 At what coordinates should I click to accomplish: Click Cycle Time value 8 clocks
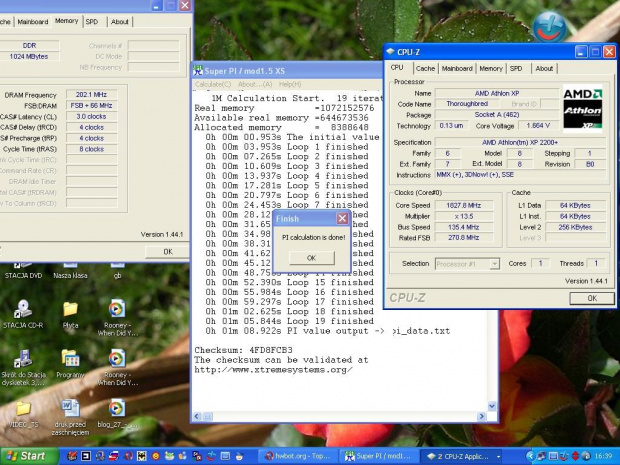point(91,149)
